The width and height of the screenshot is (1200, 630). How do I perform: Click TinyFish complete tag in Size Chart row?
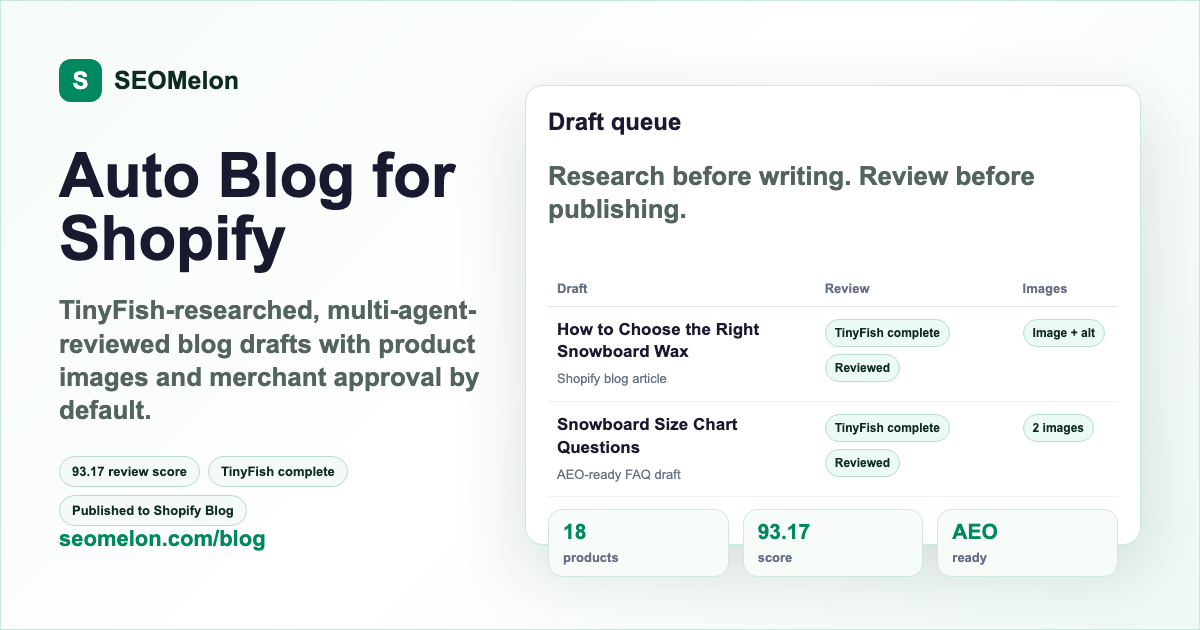(x=887, y=428)
